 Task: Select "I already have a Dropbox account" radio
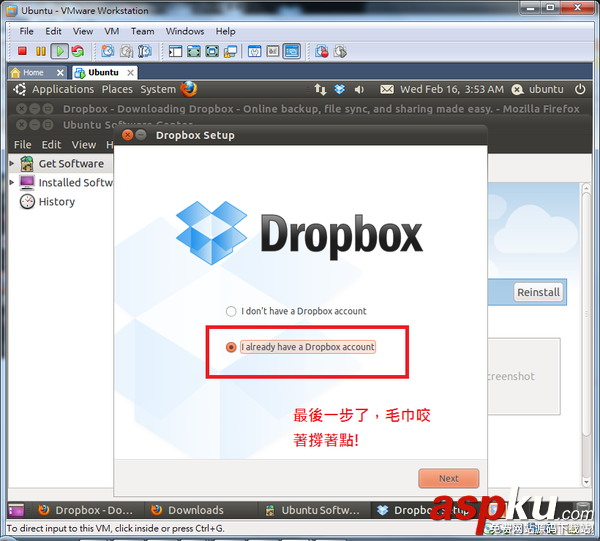point(231,347)
